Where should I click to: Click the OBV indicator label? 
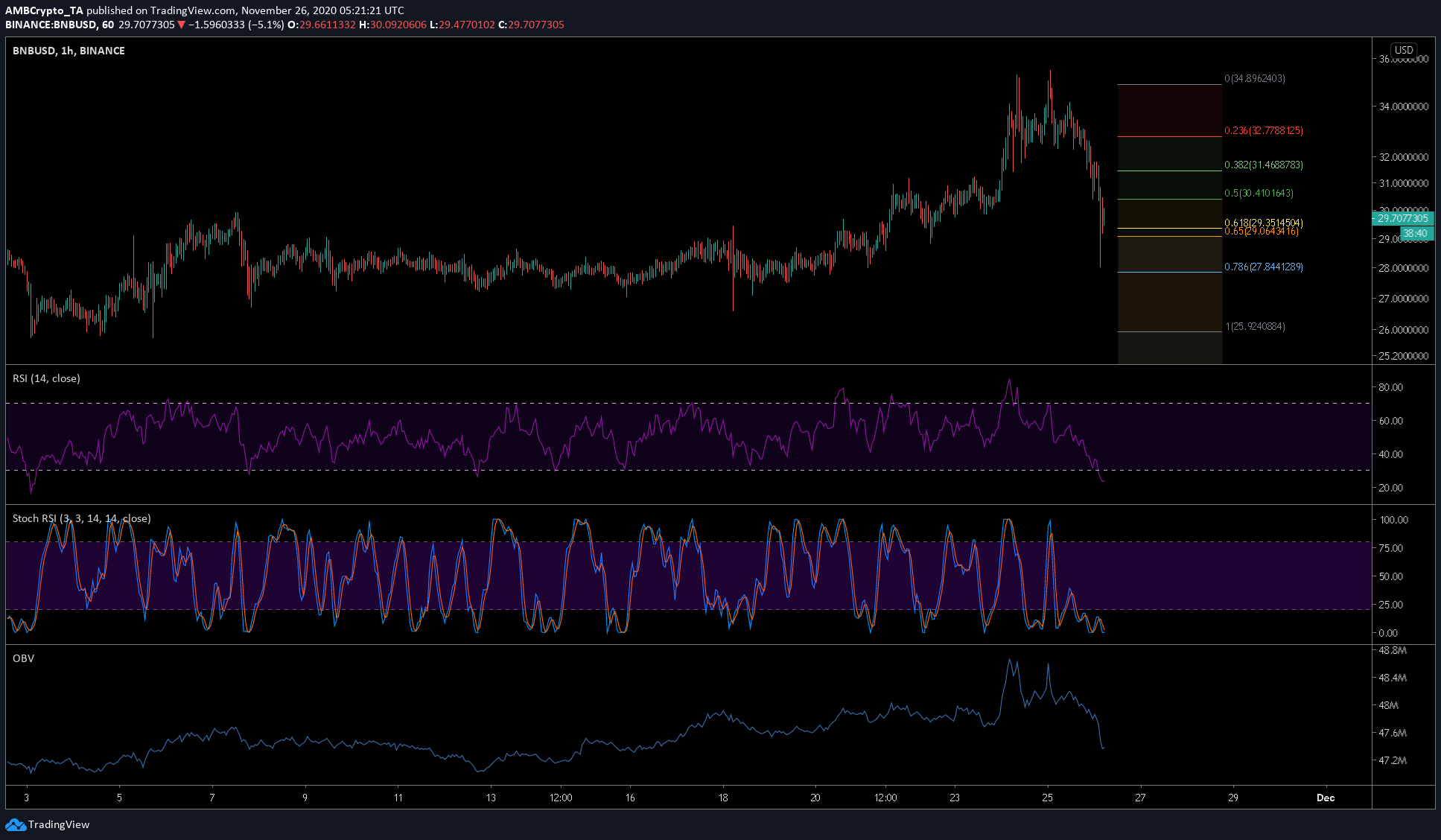23,658
